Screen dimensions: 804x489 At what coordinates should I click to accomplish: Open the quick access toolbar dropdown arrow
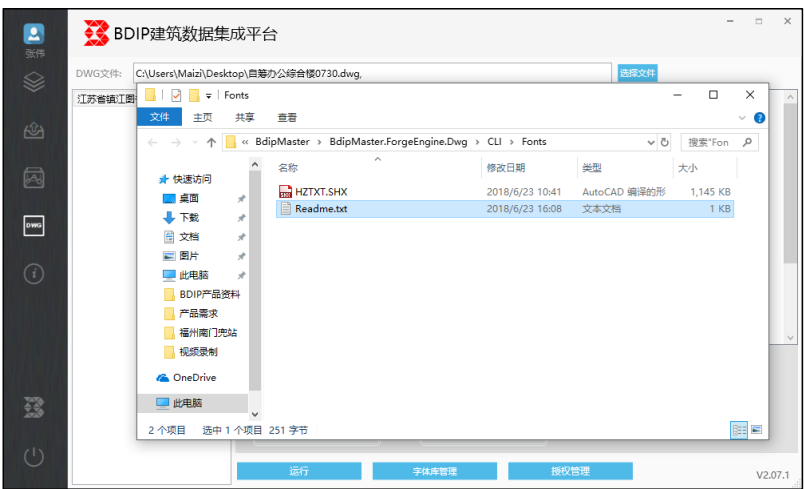[x=209, y=96]
